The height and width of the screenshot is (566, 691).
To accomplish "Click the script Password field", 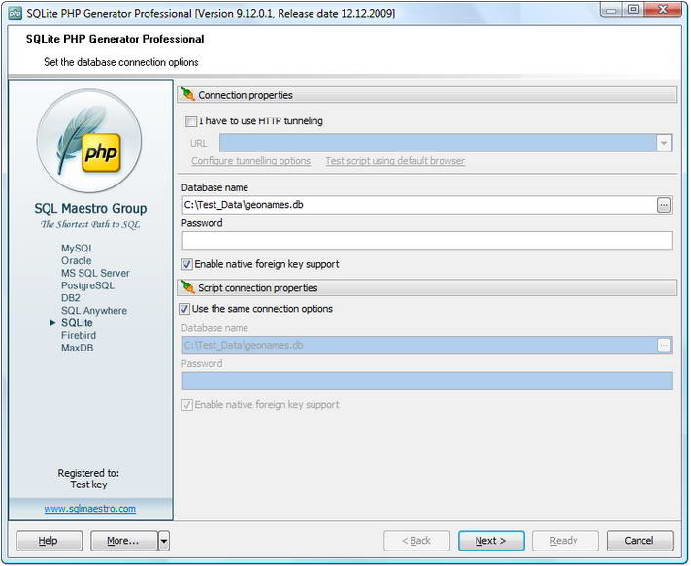I will point(427,381).
